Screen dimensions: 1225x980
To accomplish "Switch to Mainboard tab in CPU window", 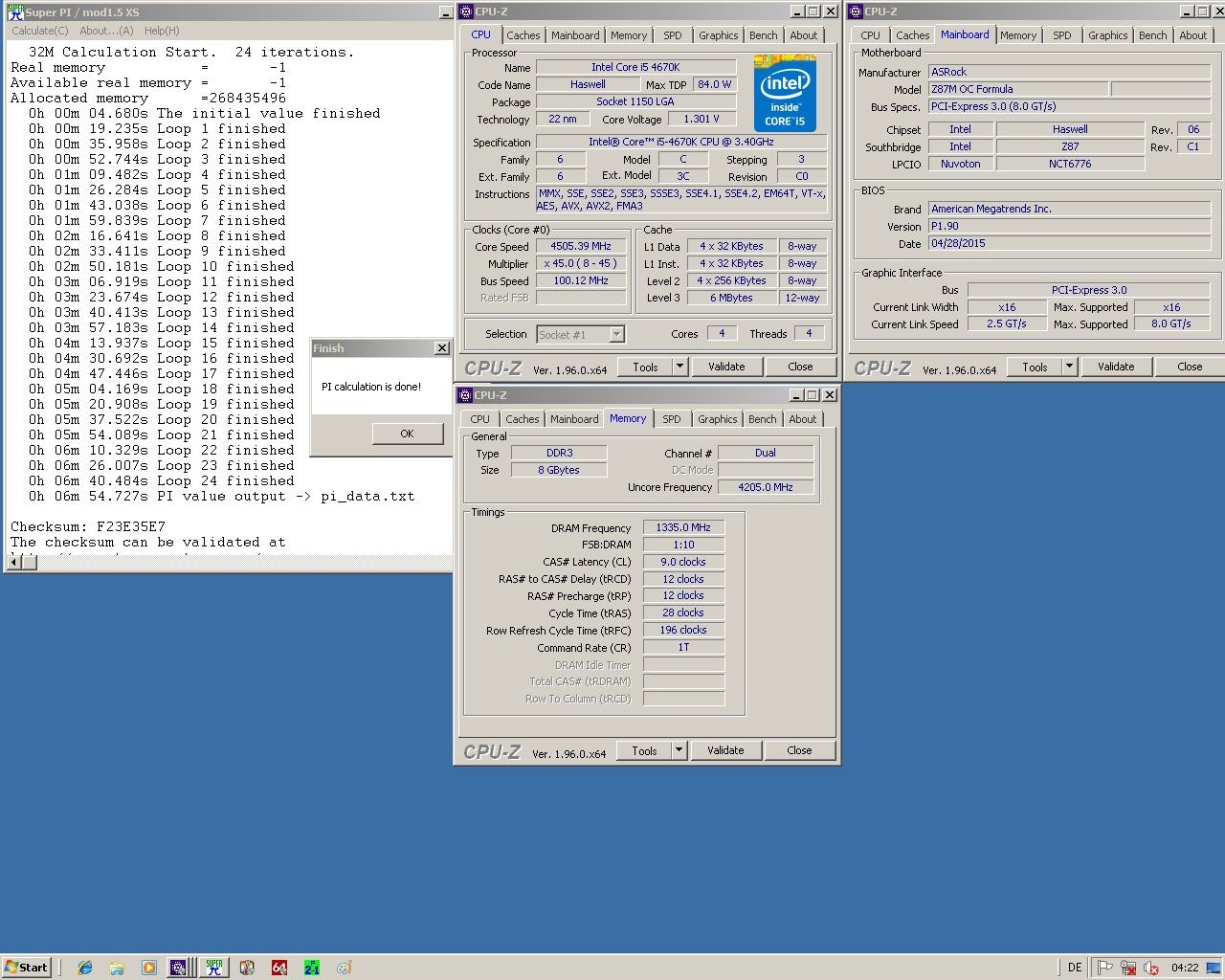I will 575,35.
